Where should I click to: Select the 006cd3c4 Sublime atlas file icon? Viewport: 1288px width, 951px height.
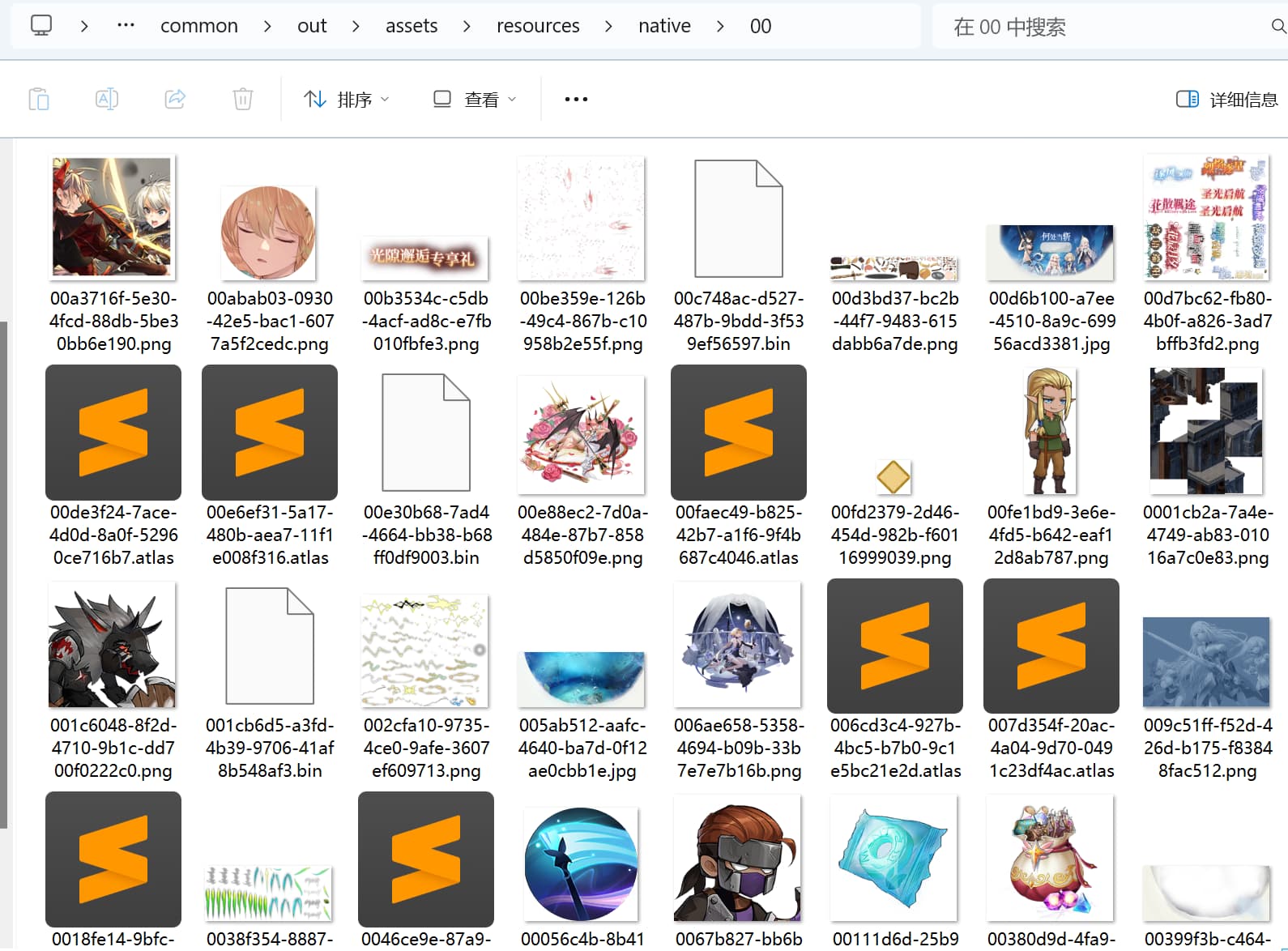point(895,646)
